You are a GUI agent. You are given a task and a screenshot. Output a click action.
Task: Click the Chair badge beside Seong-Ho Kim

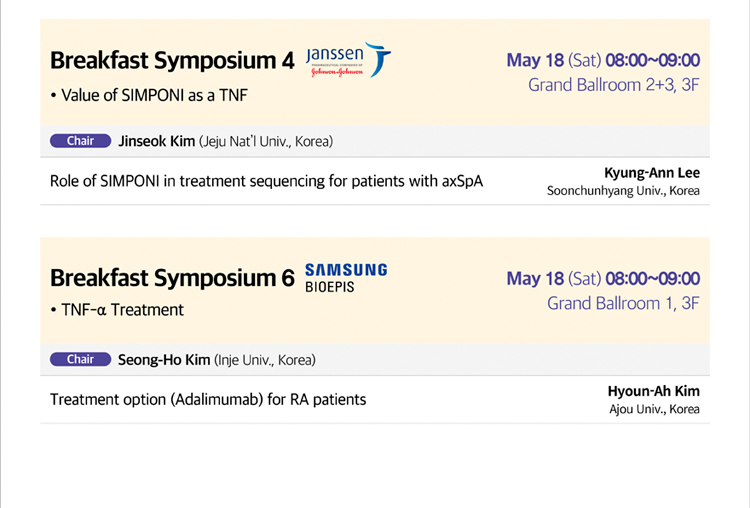80,359
